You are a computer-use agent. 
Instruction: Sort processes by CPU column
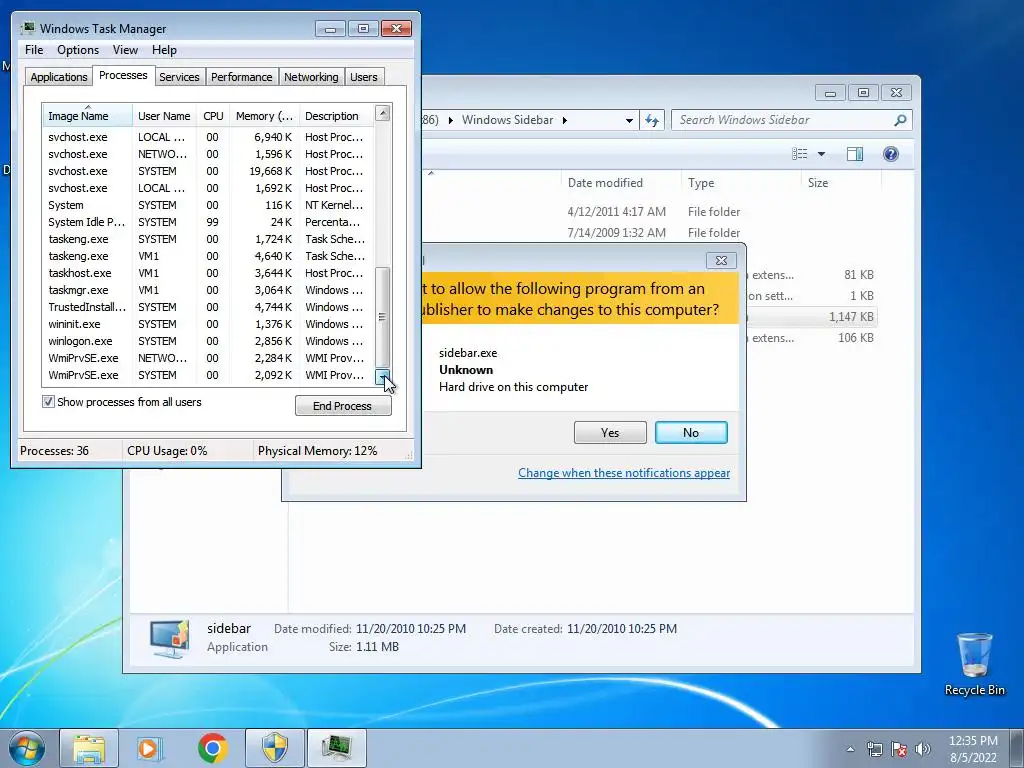pyautogui.click(x=213, y=116)
